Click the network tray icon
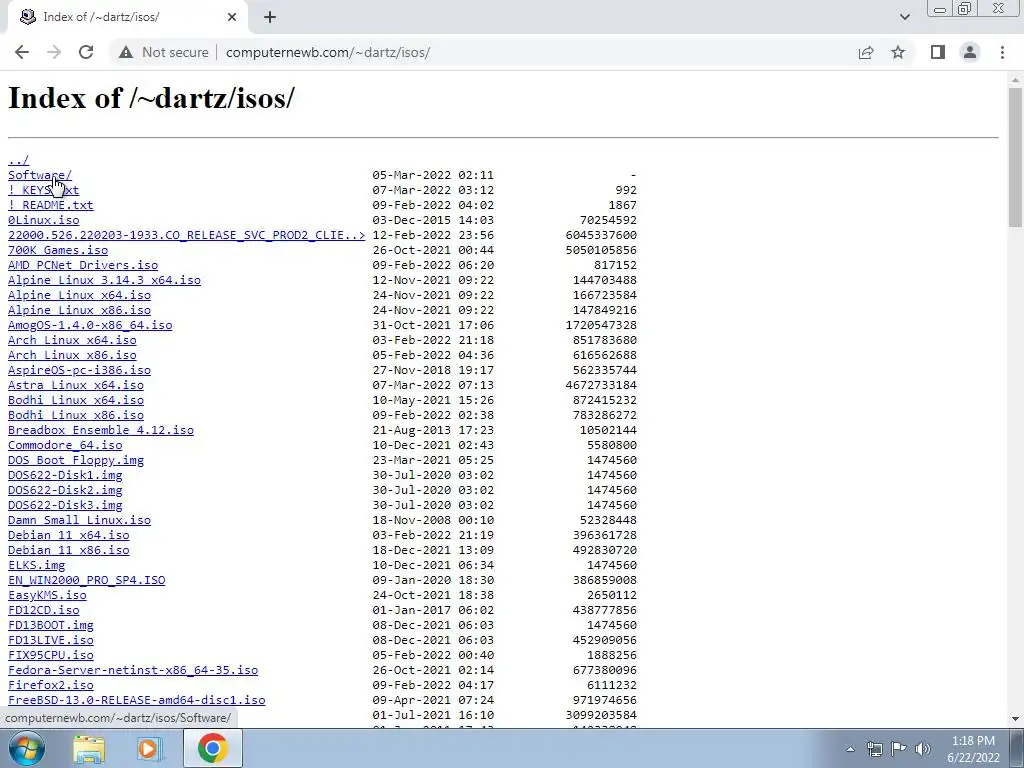1024x768 pixels. click(874, 749)
